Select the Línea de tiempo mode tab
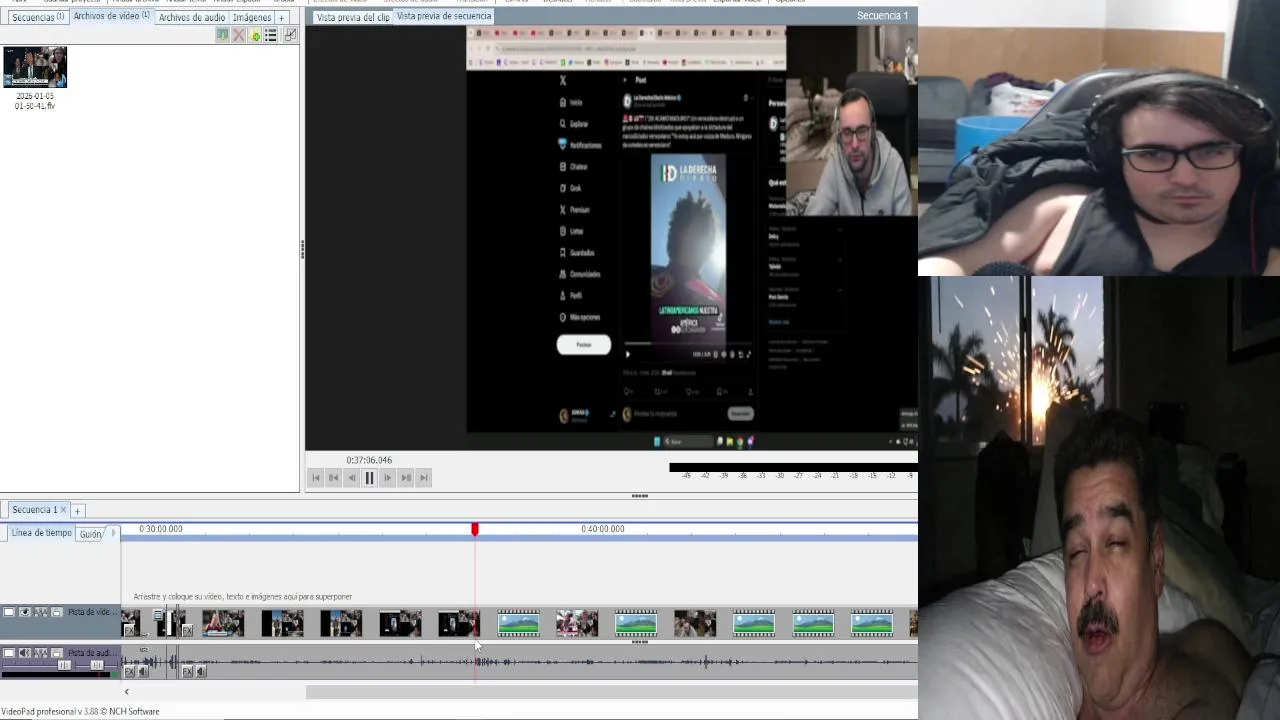 [x=41, y=533]
